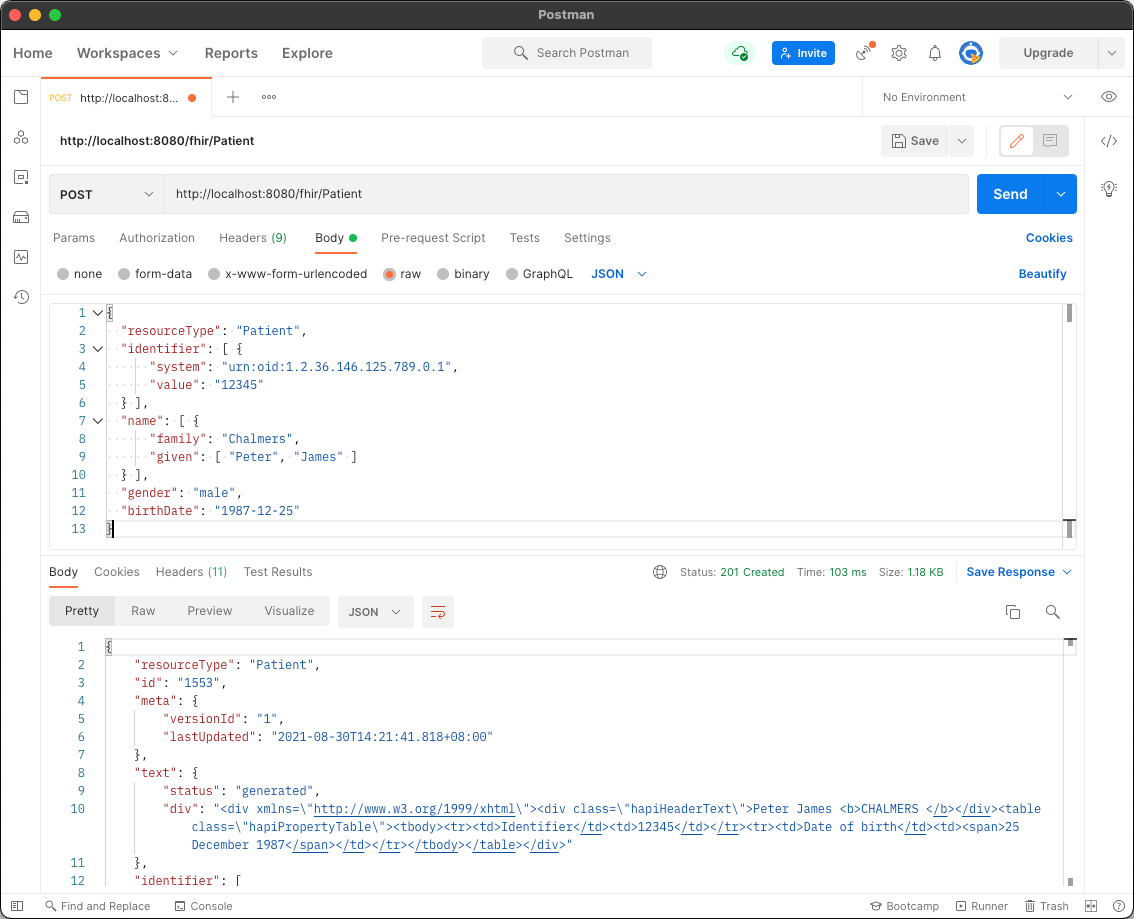Open the Console from status bar
This screenshot has width=1134, height=919.
(204, 906)
